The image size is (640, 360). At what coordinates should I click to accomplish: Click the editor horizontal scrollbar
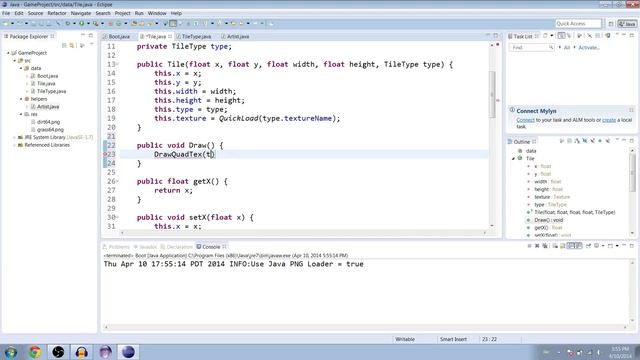click(302, 233)
